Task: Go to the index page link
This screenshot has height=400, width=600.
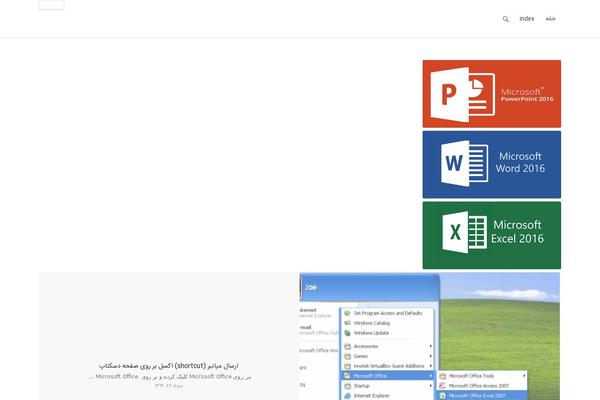Action: [x=527, y=18]
